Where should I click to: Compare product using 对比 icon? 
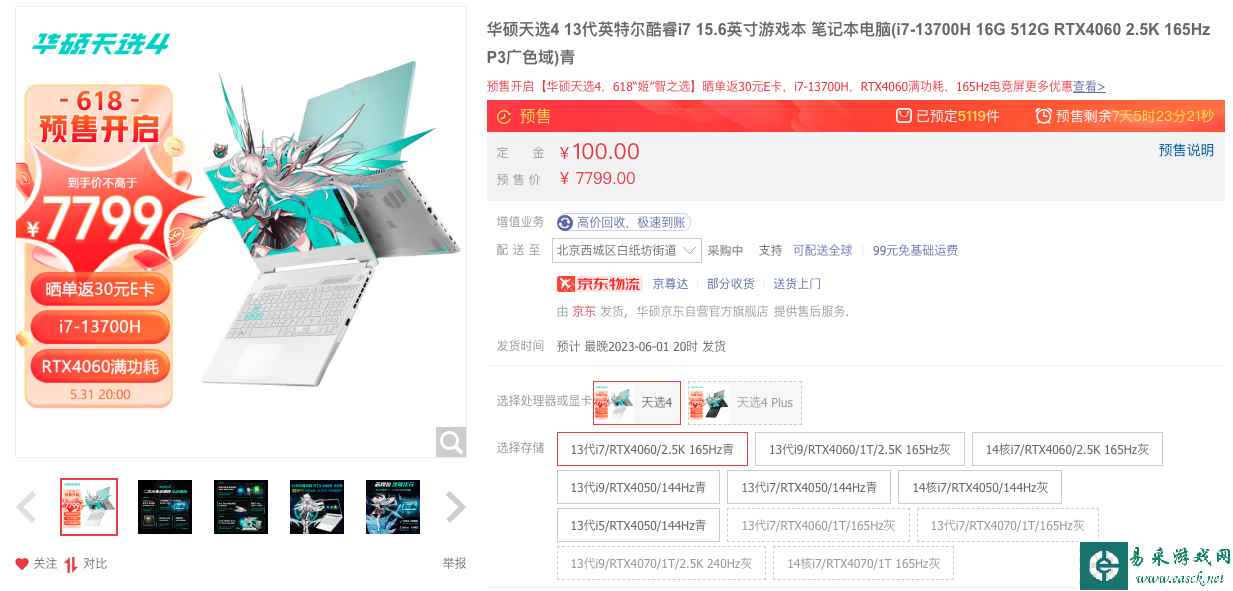[71, 564]
